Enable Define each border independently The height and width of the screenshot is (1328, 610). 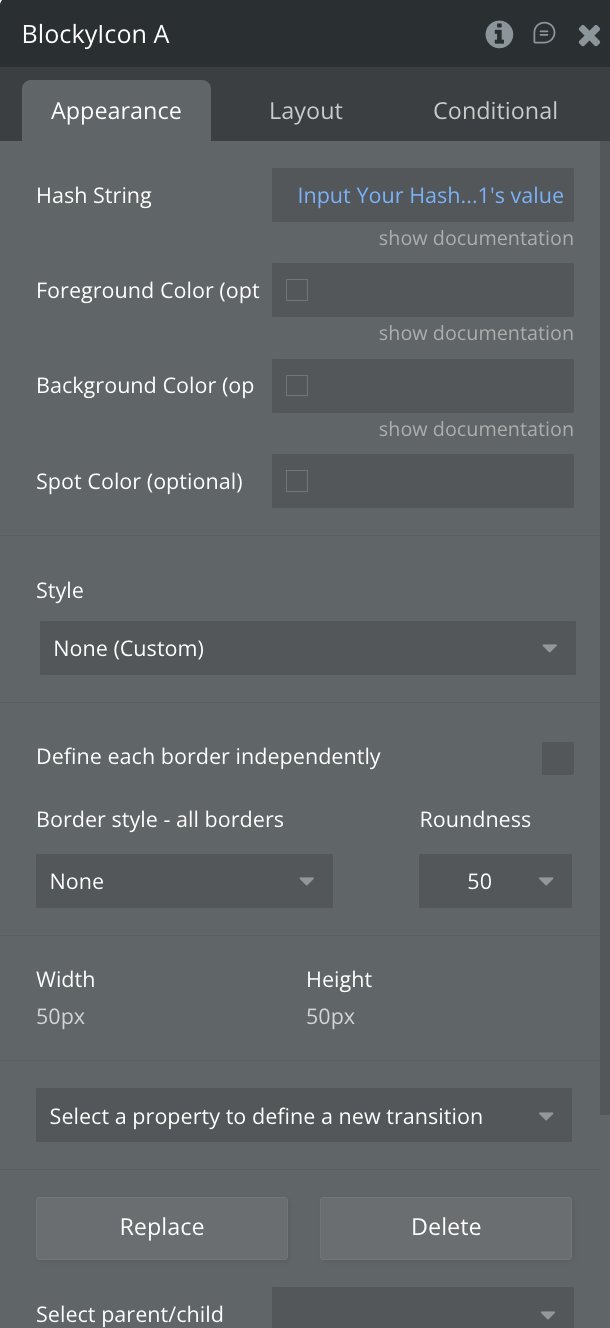(557, 758)
